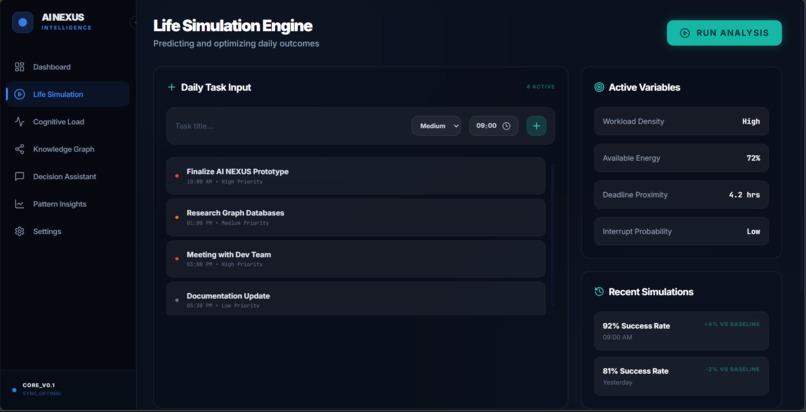Click the Yesterday timestamp text
This screenshot has height=412, width=806.
[617, 383]
